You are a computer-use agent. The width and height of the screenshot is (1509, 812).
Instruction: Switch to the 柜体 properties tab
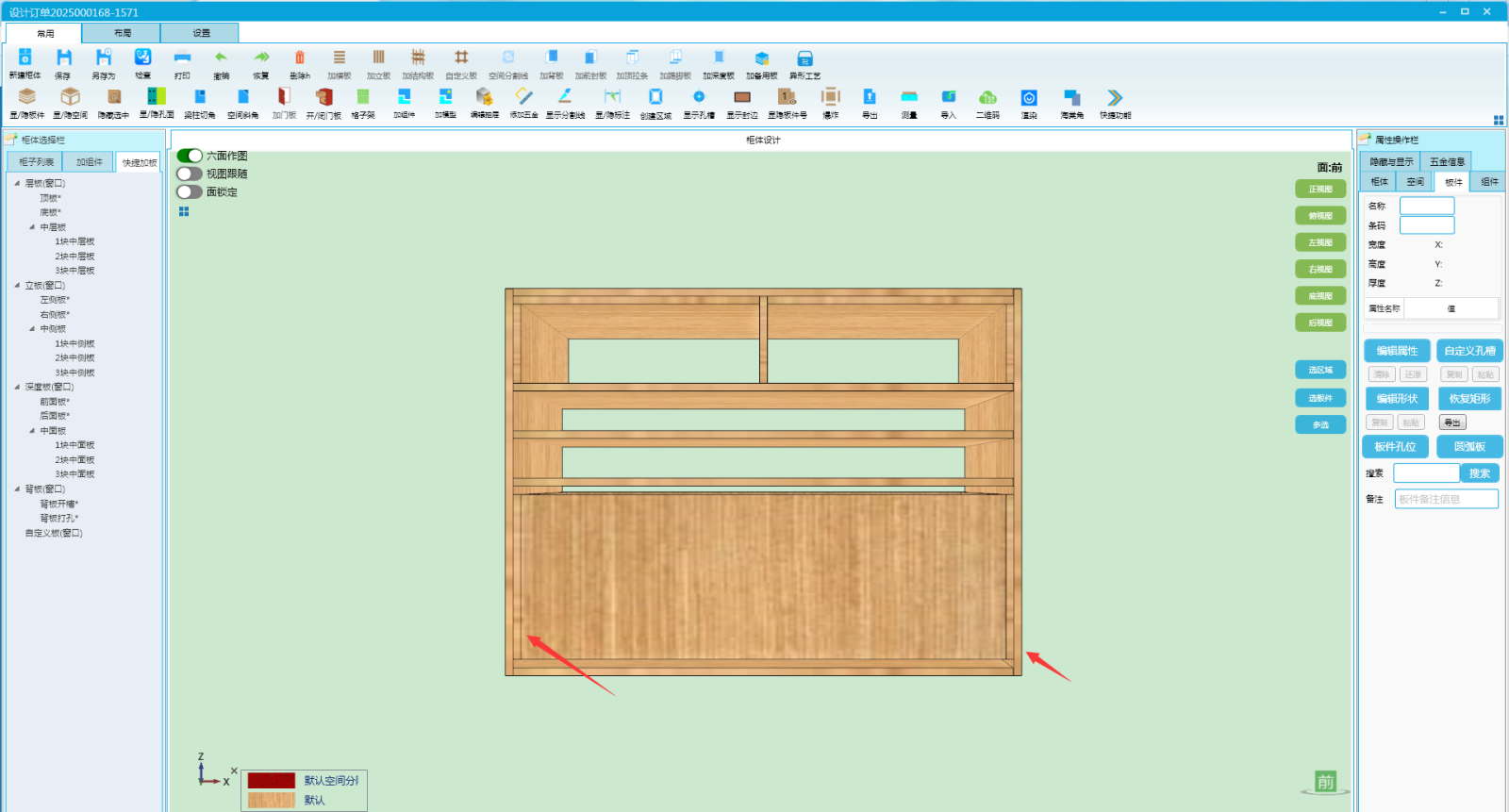[x=1380, y=182]
